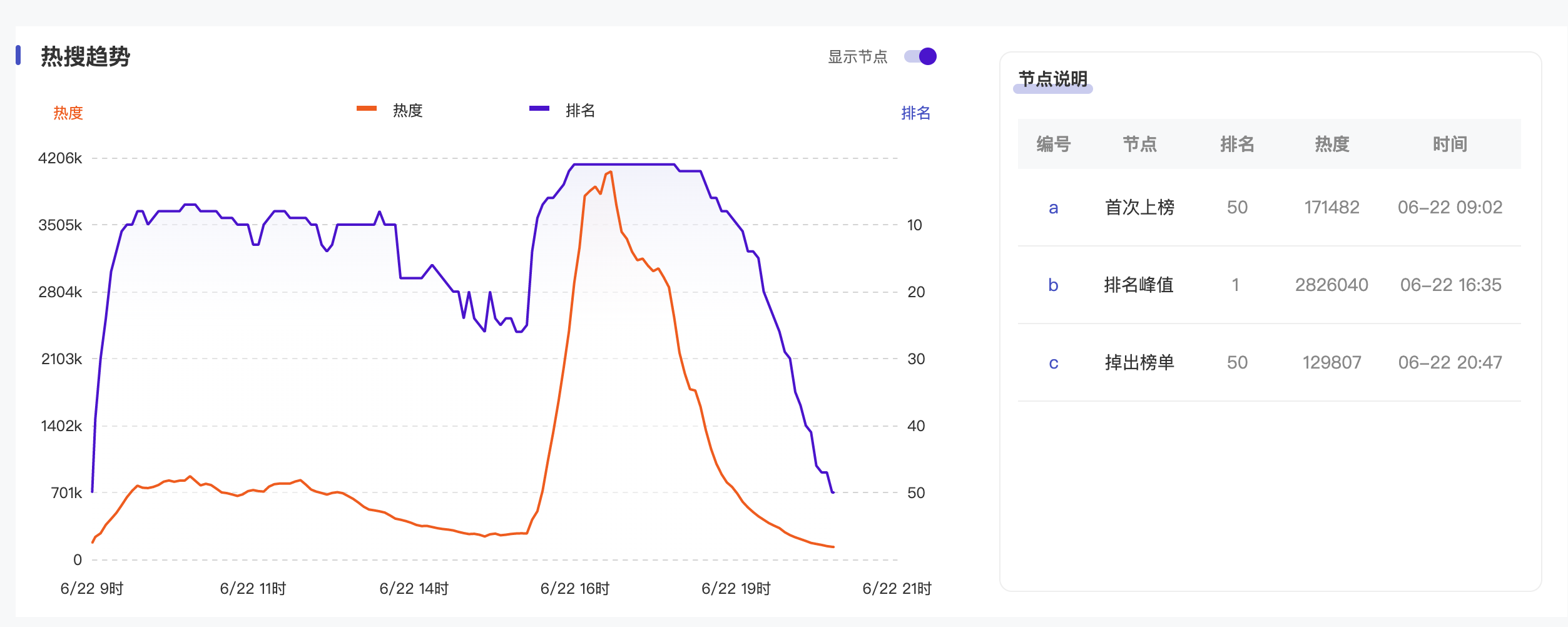Click the rank axis label 30

[916, 359]
